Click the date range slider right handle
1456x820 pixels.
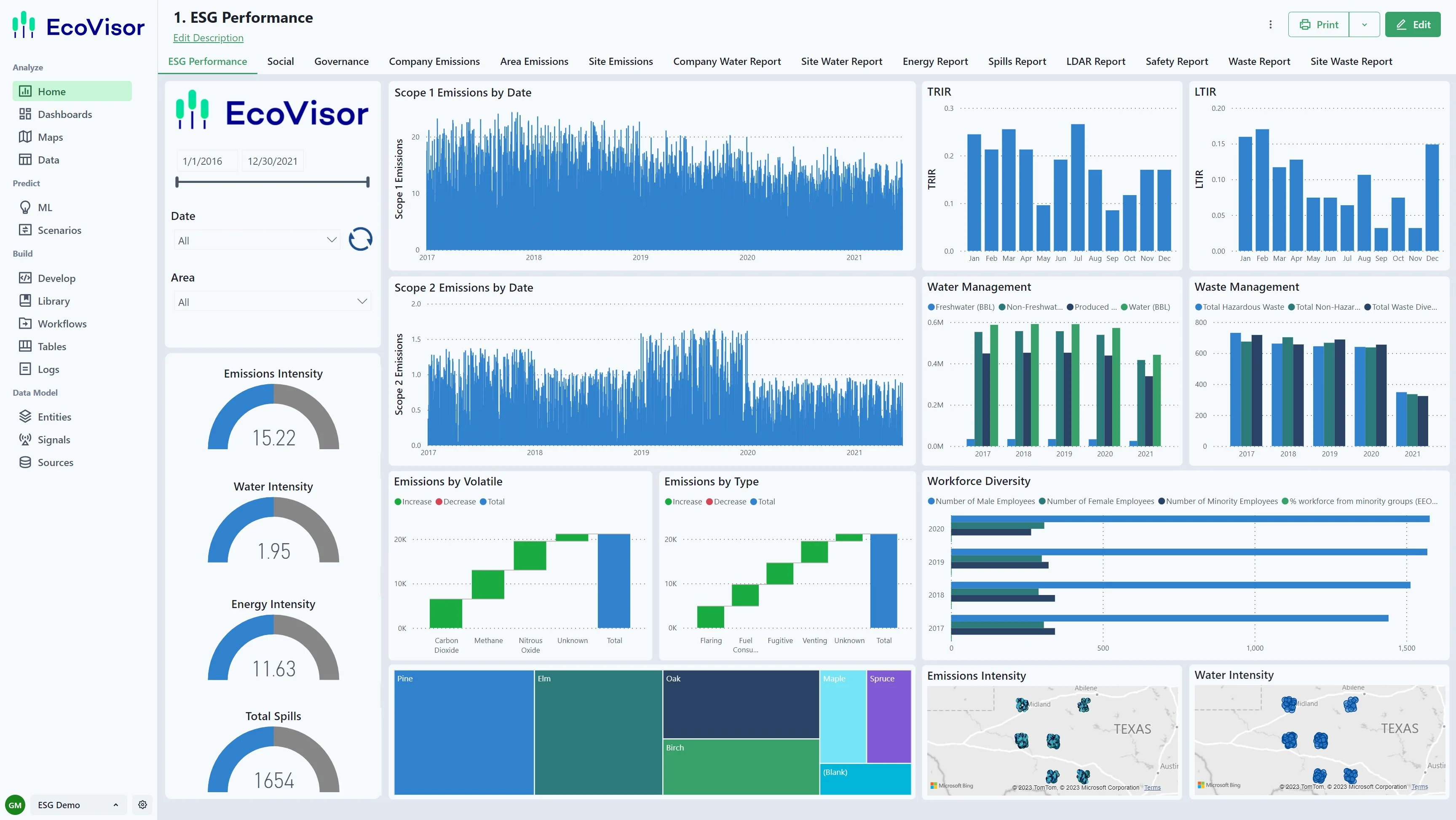368,182
